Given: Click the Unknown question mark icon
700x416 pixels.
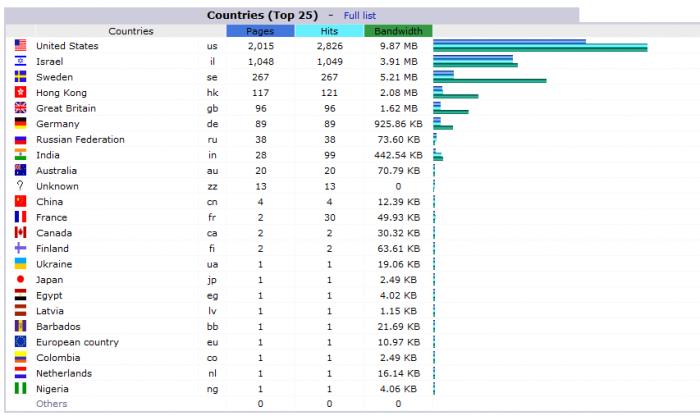Looking at the screenshot, I should (20, 186).
